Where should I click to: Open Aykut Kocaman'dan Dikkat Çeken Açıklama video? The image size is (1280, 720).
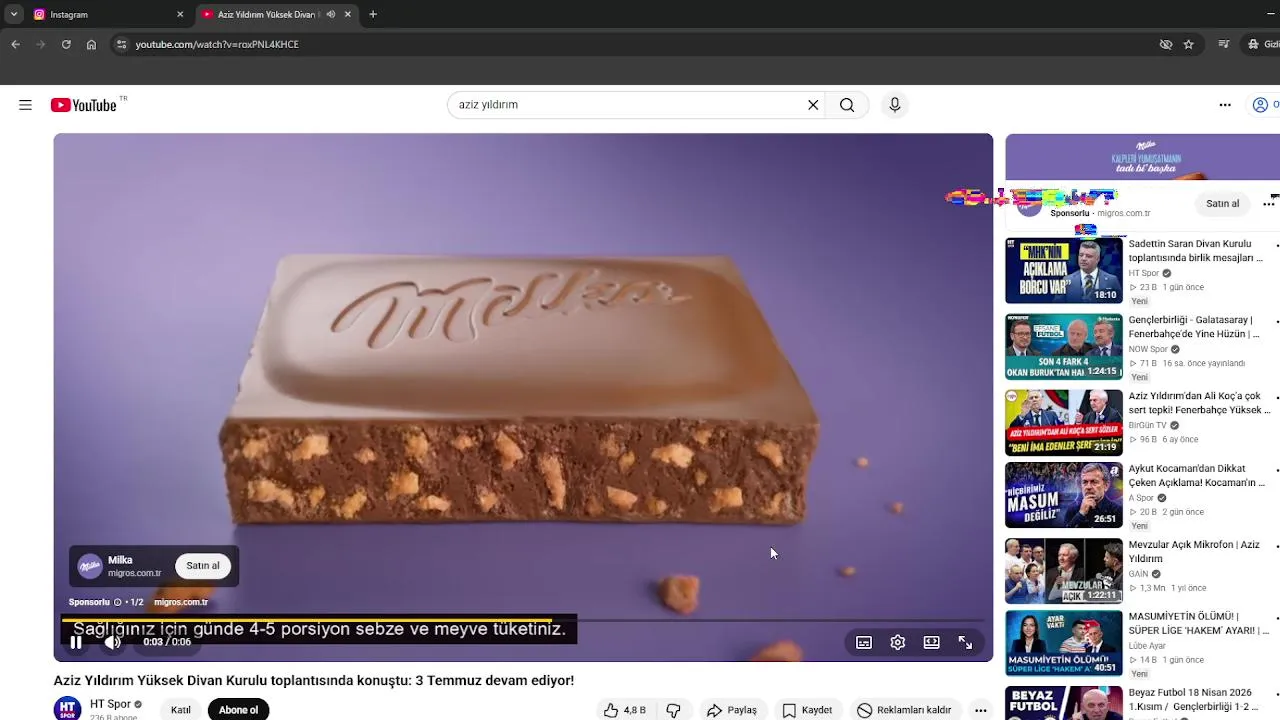click(1197, 475)
